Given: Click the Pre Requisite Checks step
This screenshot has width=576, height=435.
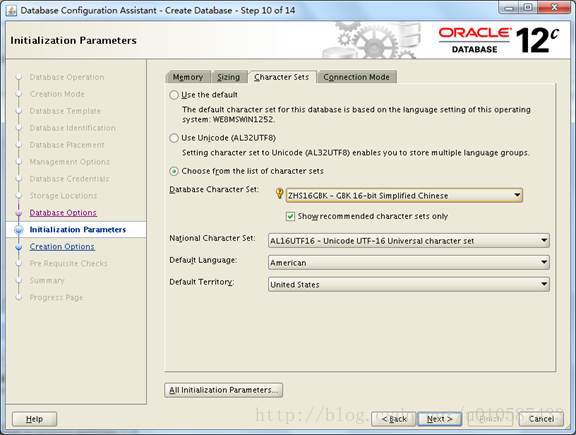Looking at the screenshot, I should 68,264.
